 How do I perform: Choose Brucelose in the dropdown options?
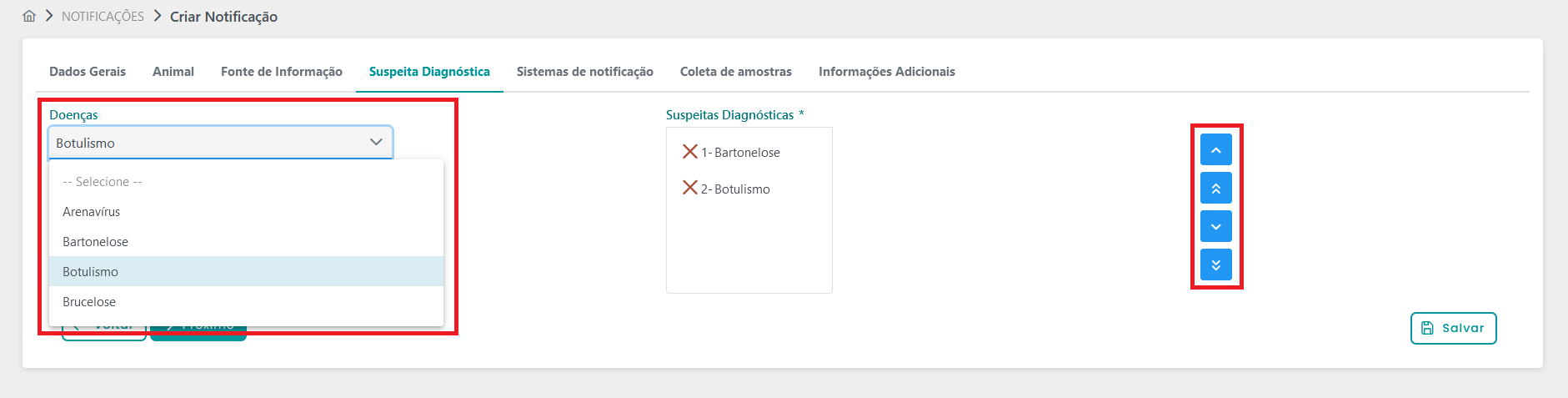[89, 302]
